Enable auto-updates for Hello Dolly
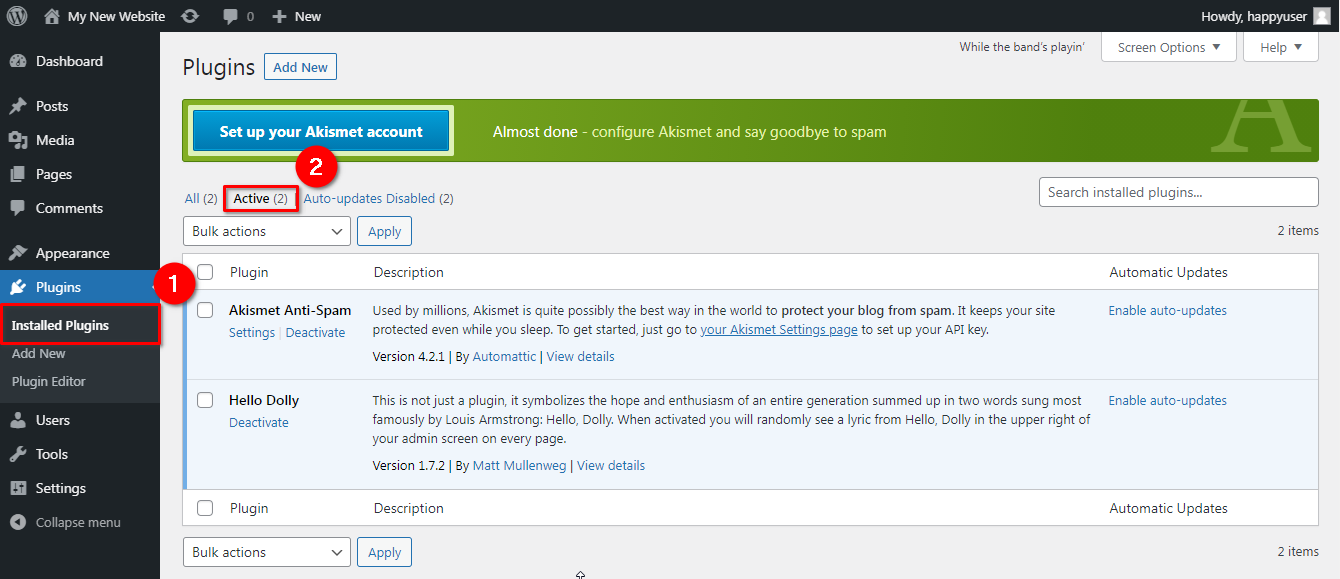1340x579 pixels. pos(1168,401)
